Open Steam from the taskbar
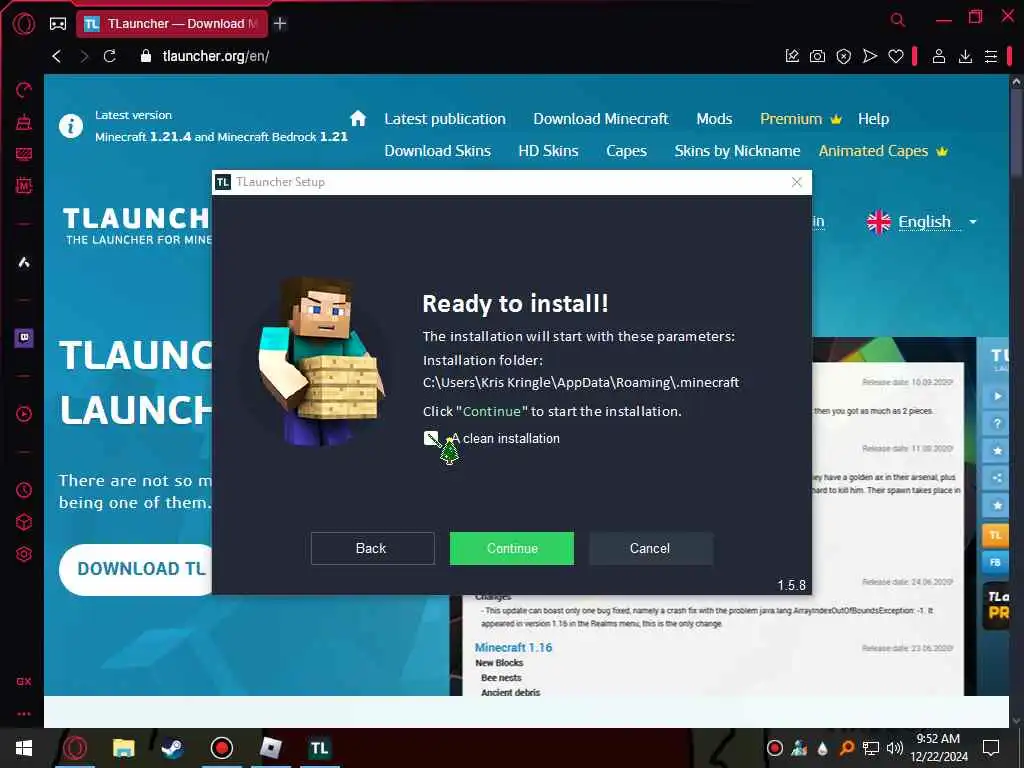The width and height of the screenshot is (1024, 768). pos(172,748)
